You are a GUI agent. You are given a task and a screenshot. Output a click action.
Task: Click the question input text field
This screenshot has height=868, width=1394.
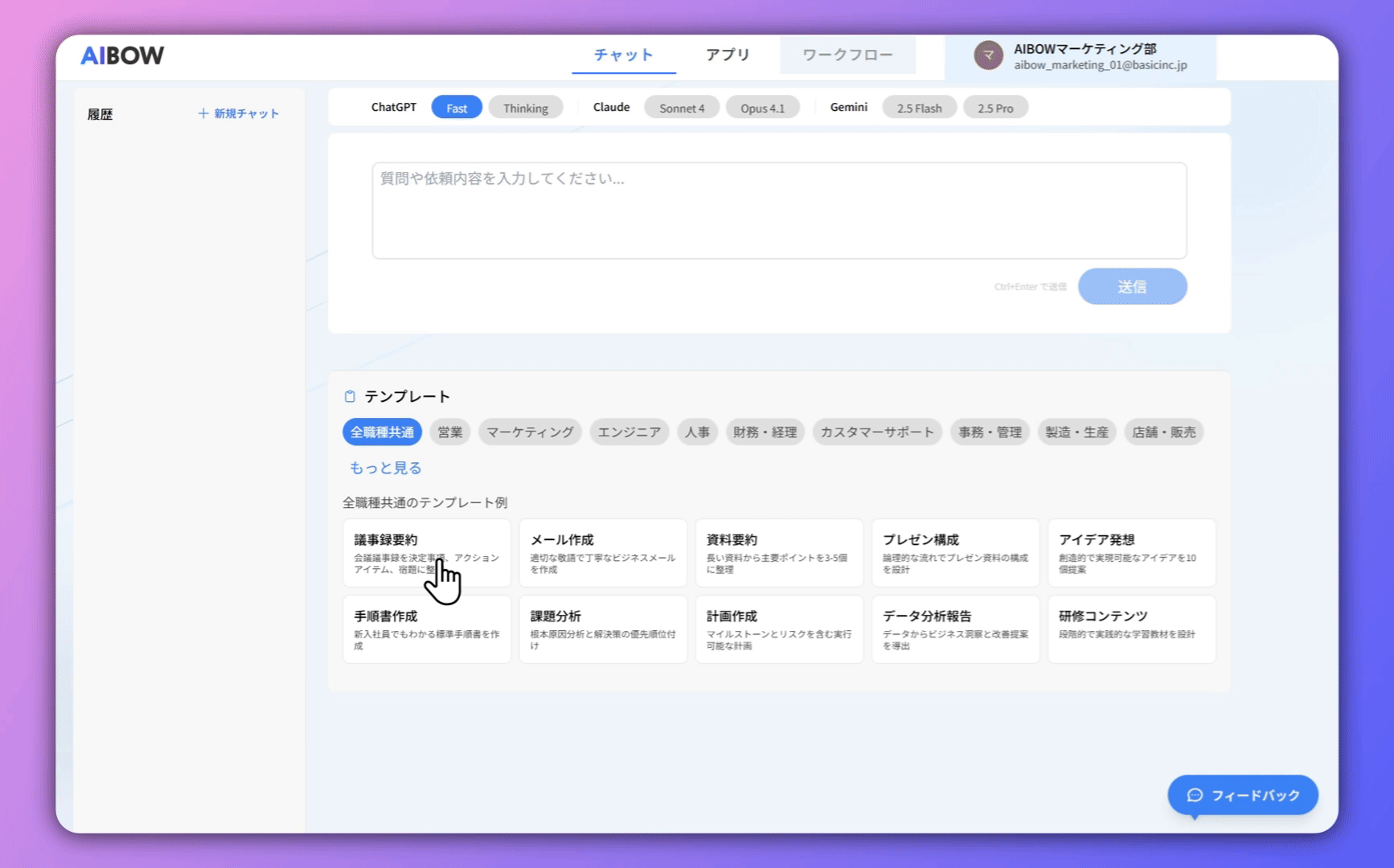coord(778,211)
